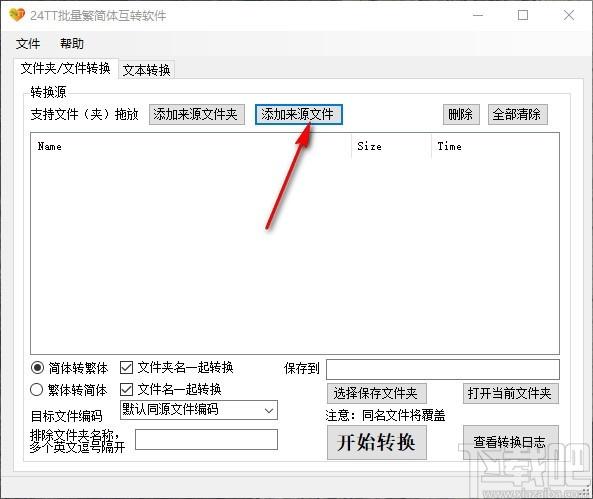Click the 开始转换 button
593x499 pixels.
(377, 442)
